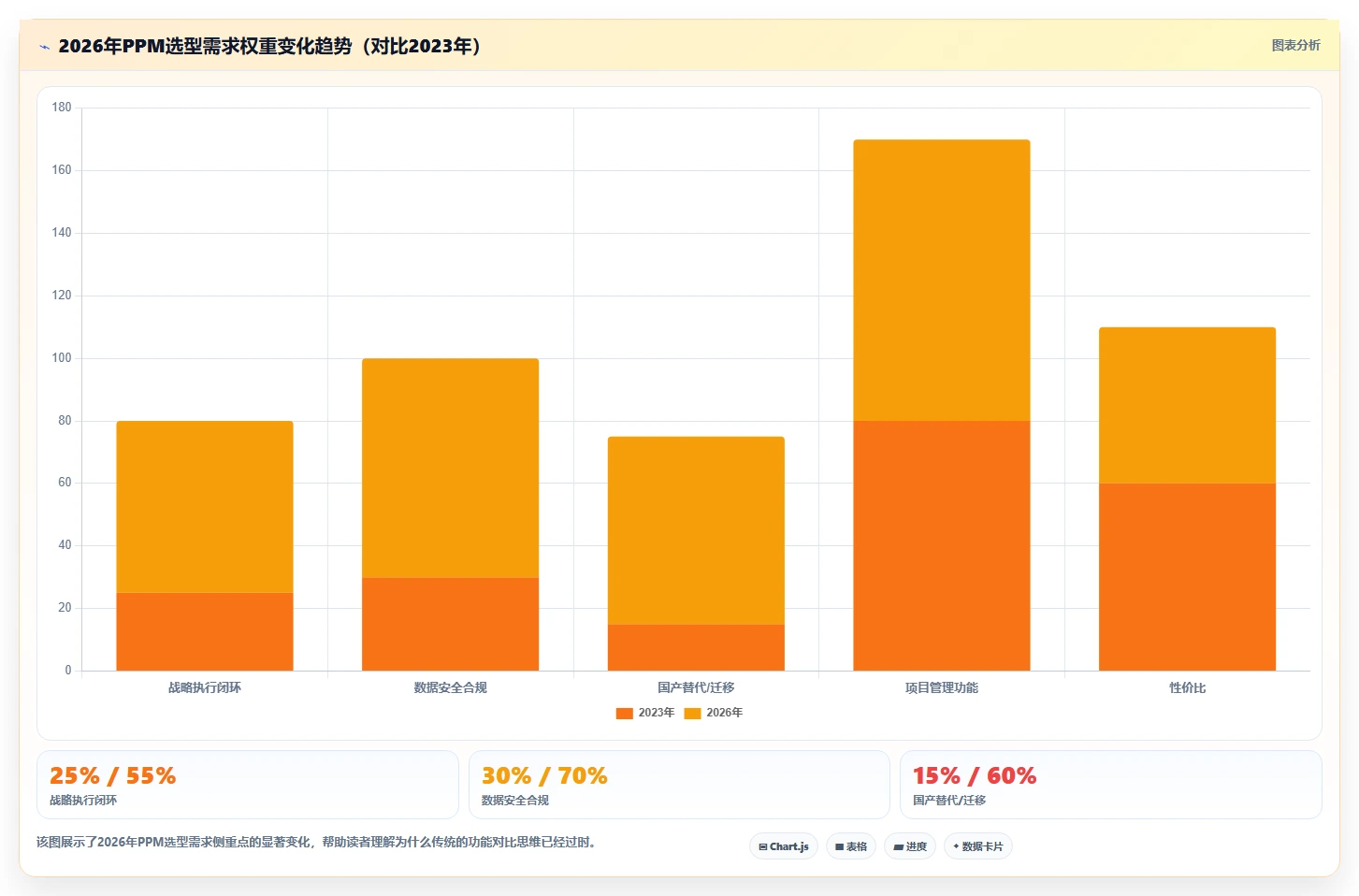The image size is (1359, 896).
Task: Click the 性价比 x-axis label
Action: tap(1187, 687)
